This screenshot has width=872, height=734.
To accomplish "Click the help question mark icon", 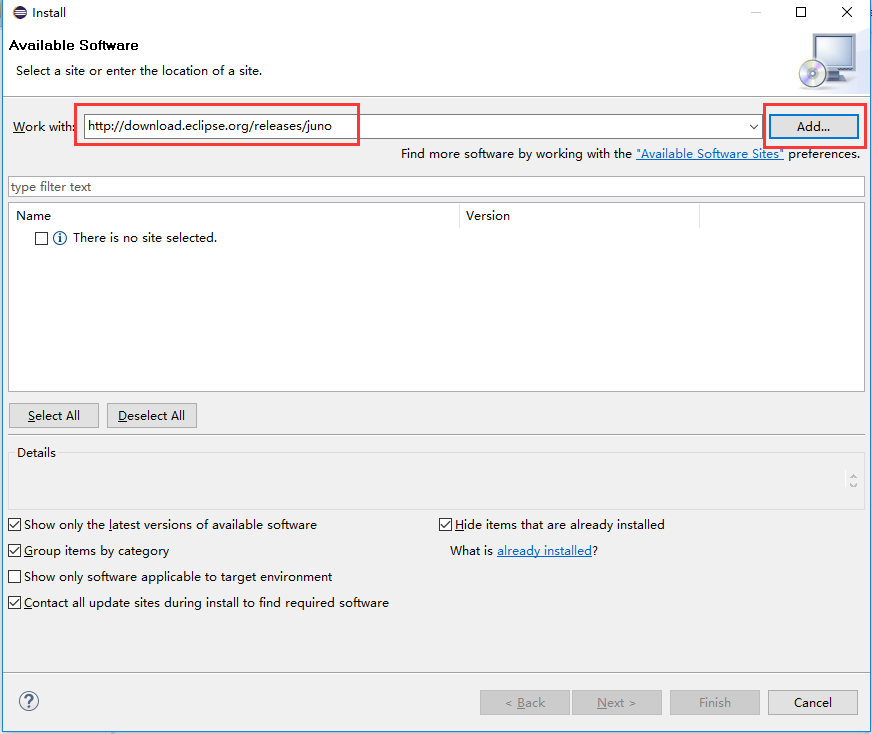I will 29,701.
